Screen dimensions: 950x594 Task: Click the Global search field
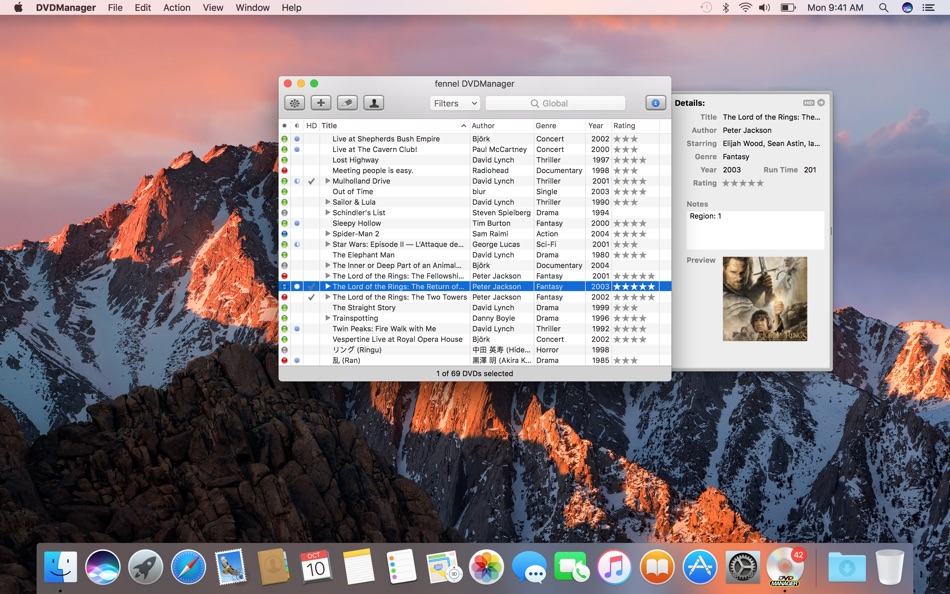click(x=555, y=104)
